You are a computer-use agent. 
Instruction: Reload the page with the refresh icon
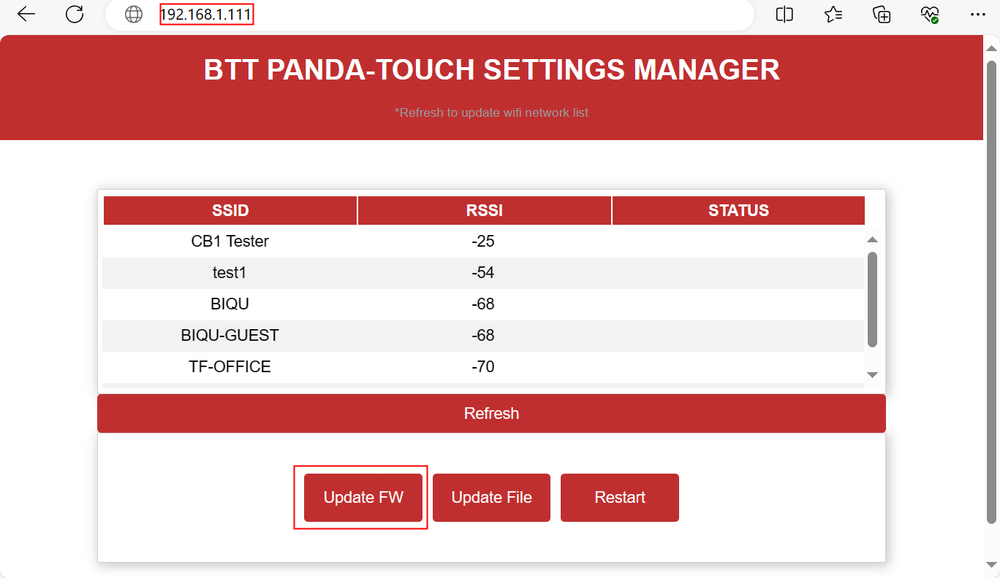(x=74, y=14)
